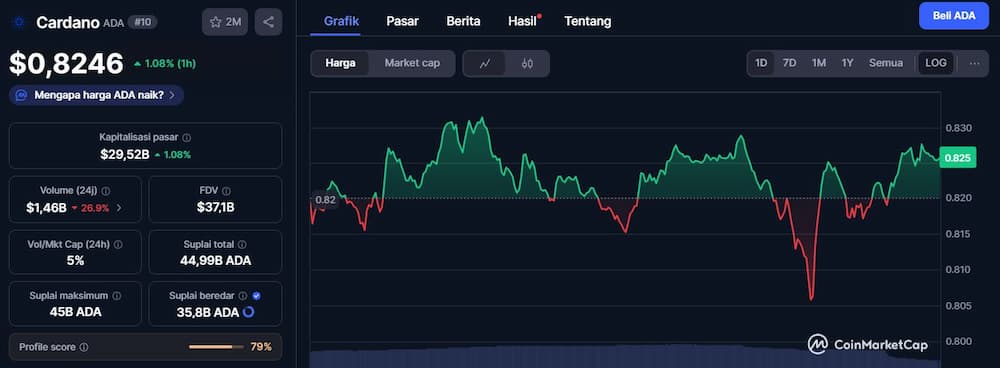
Task: Switch to line chart icon
Action: (485, 63)
